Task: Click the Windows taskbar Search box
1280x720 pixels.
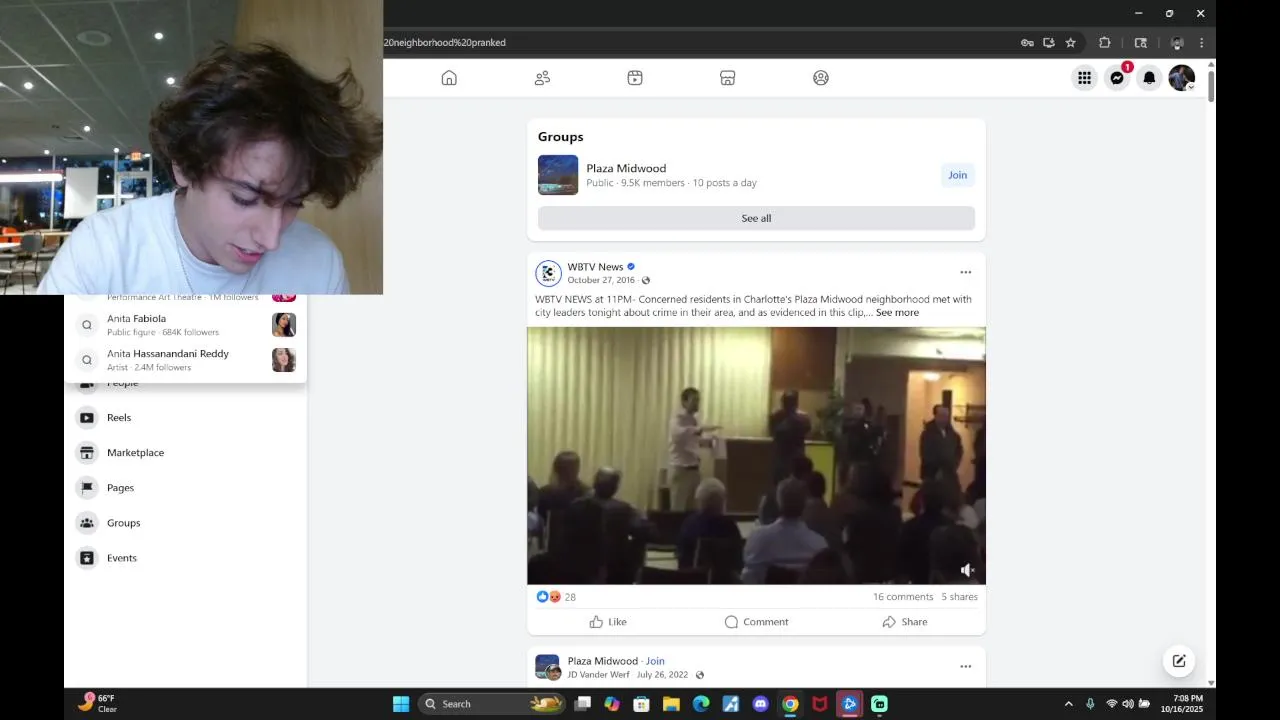Action: click(x=492, y=704)
